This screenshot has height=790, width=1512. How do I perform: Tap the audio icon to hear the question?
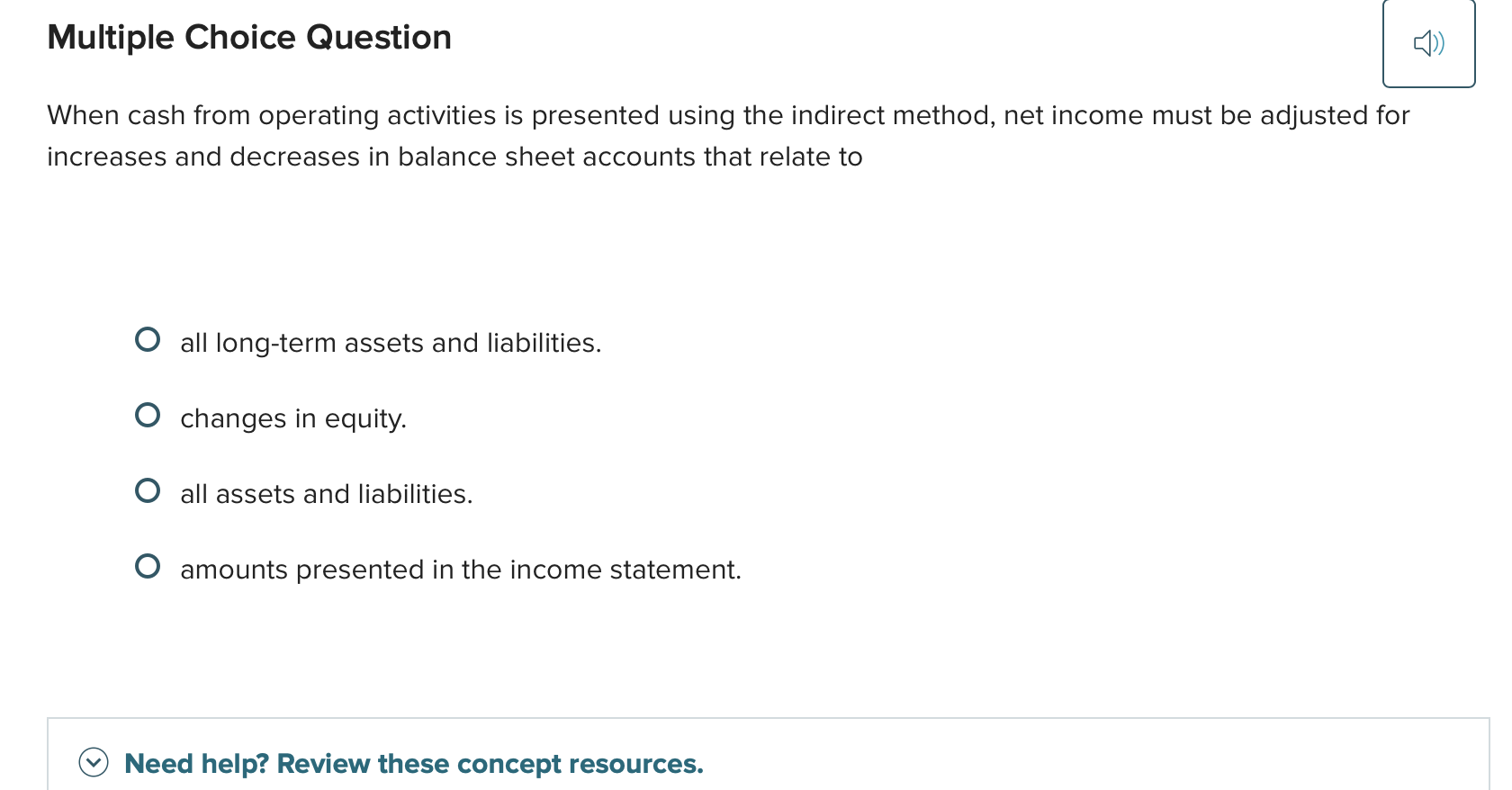1429,42
